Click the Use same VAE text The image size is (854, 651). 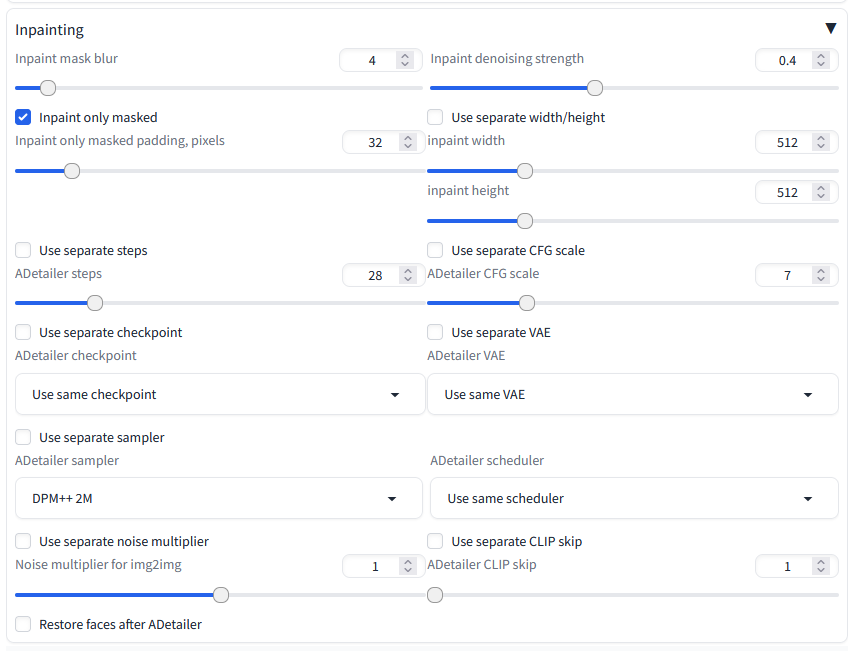tap(485, 394)
